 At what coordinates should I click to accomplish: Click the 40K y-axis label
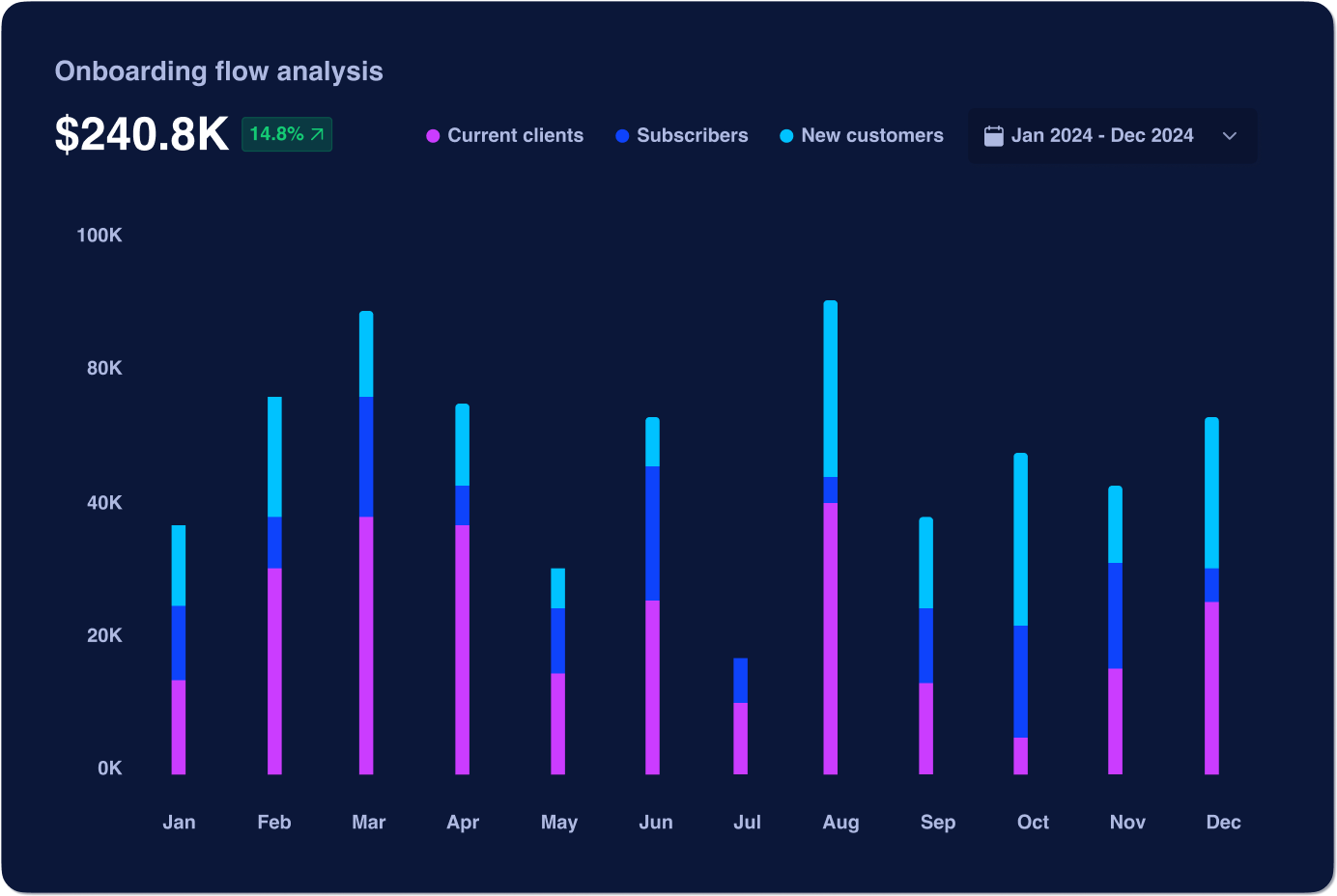click(104, 502)
